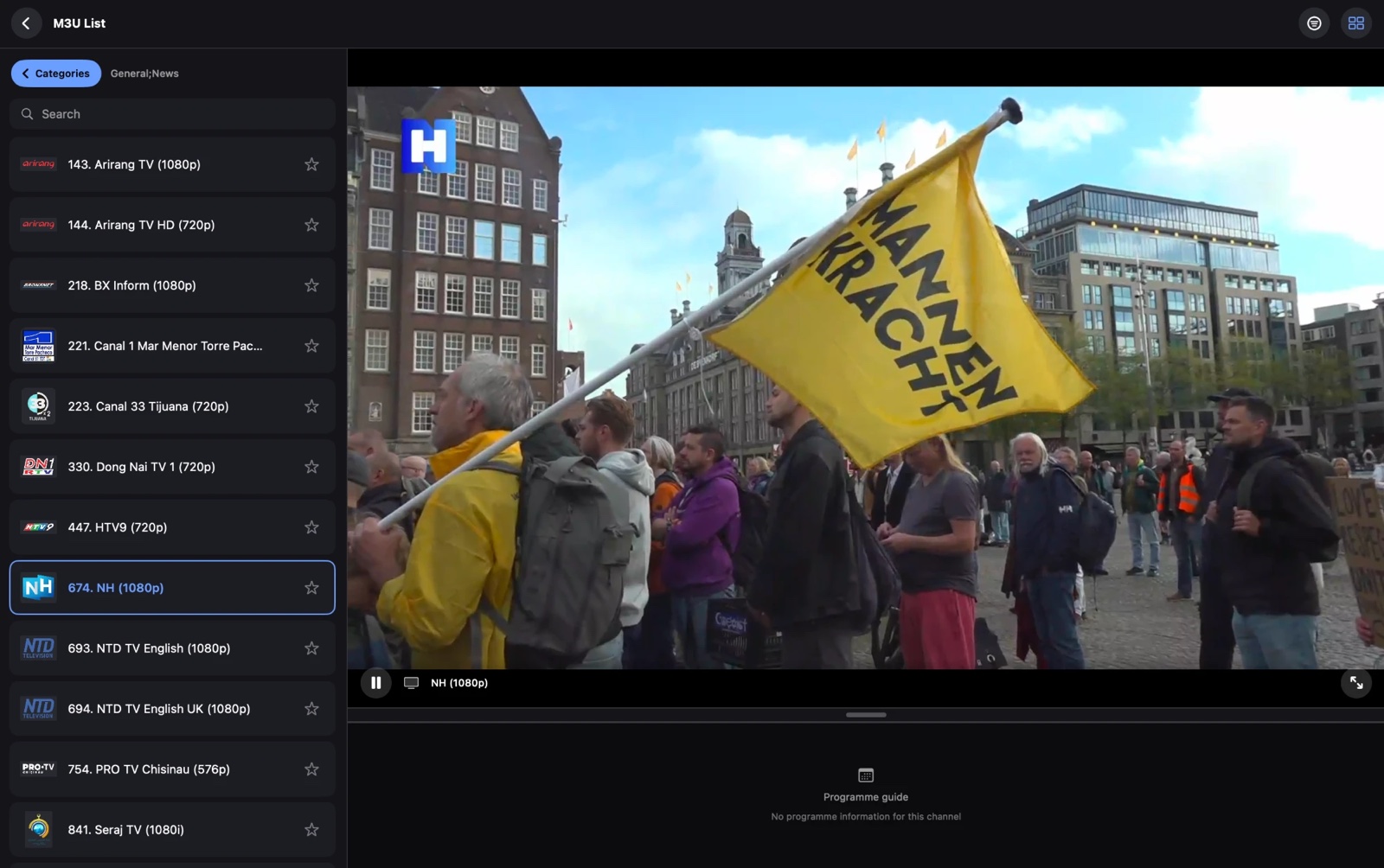Favorite PRO TV Chisinau (576p)

pyautogui.click(x=311, y=769)
